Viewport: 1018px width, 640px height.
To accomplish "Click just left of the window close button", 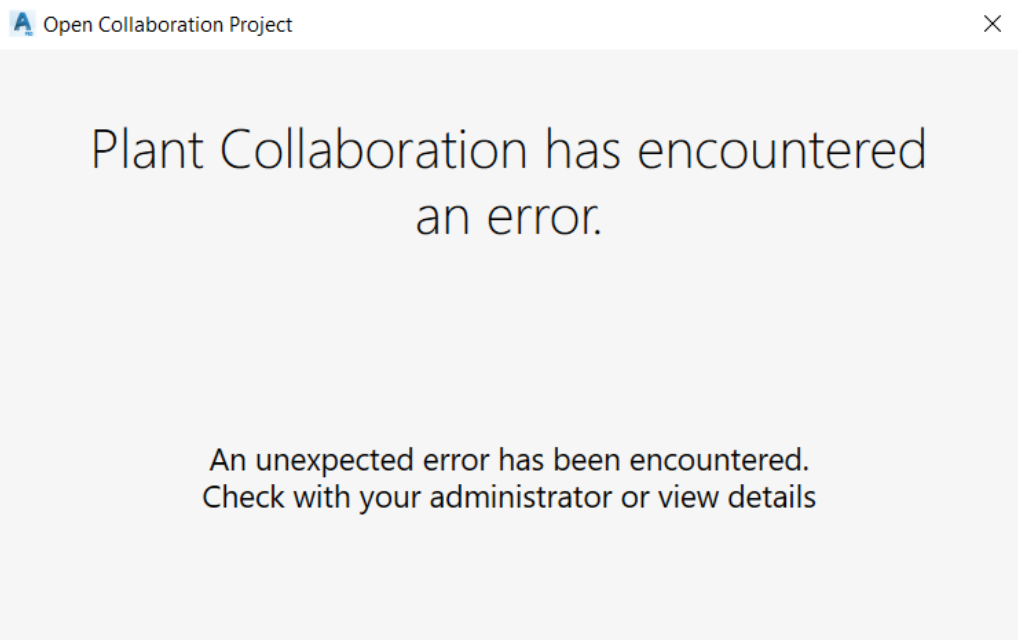I will 955,23.
